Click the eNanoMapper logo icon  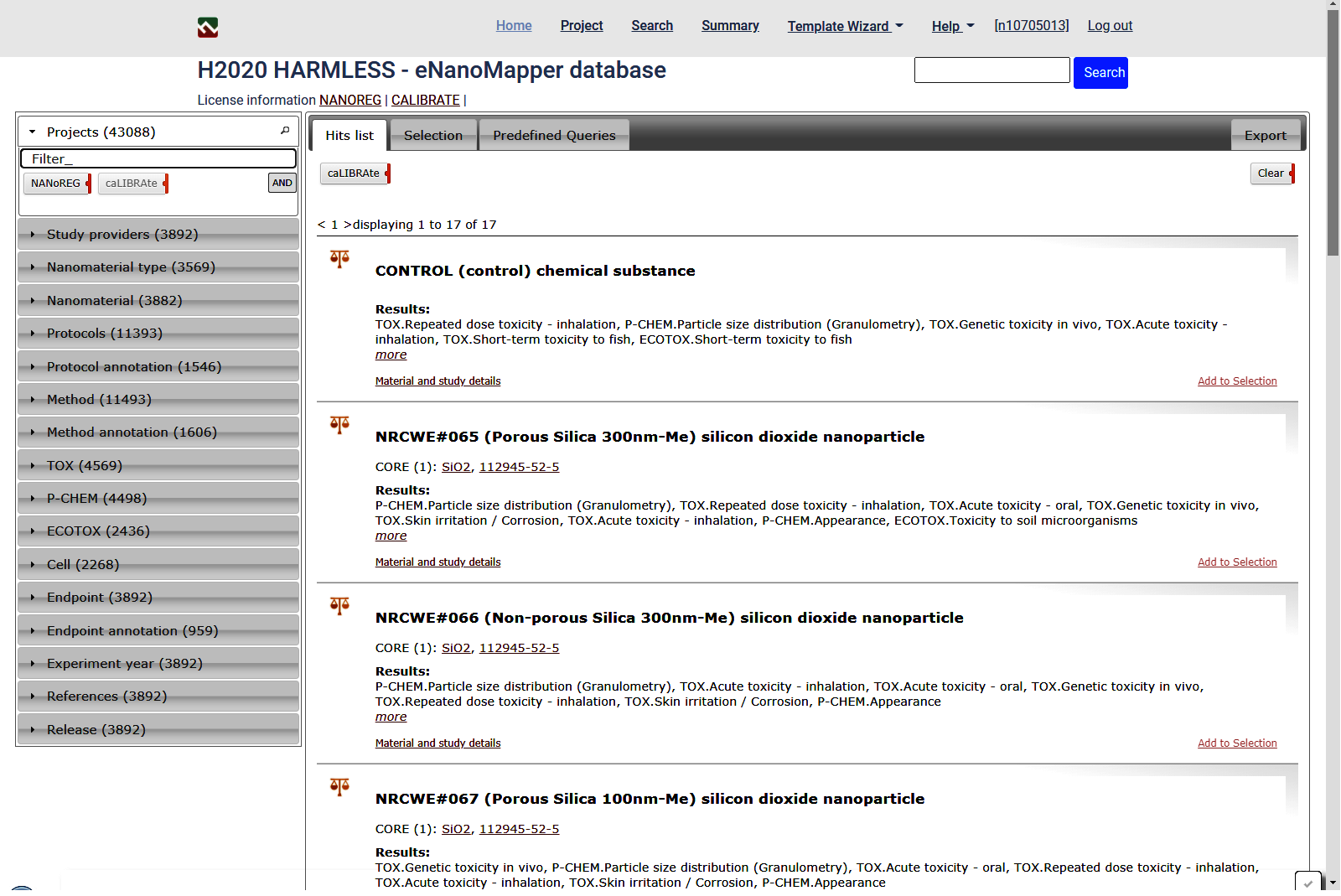tap(208, 28)
